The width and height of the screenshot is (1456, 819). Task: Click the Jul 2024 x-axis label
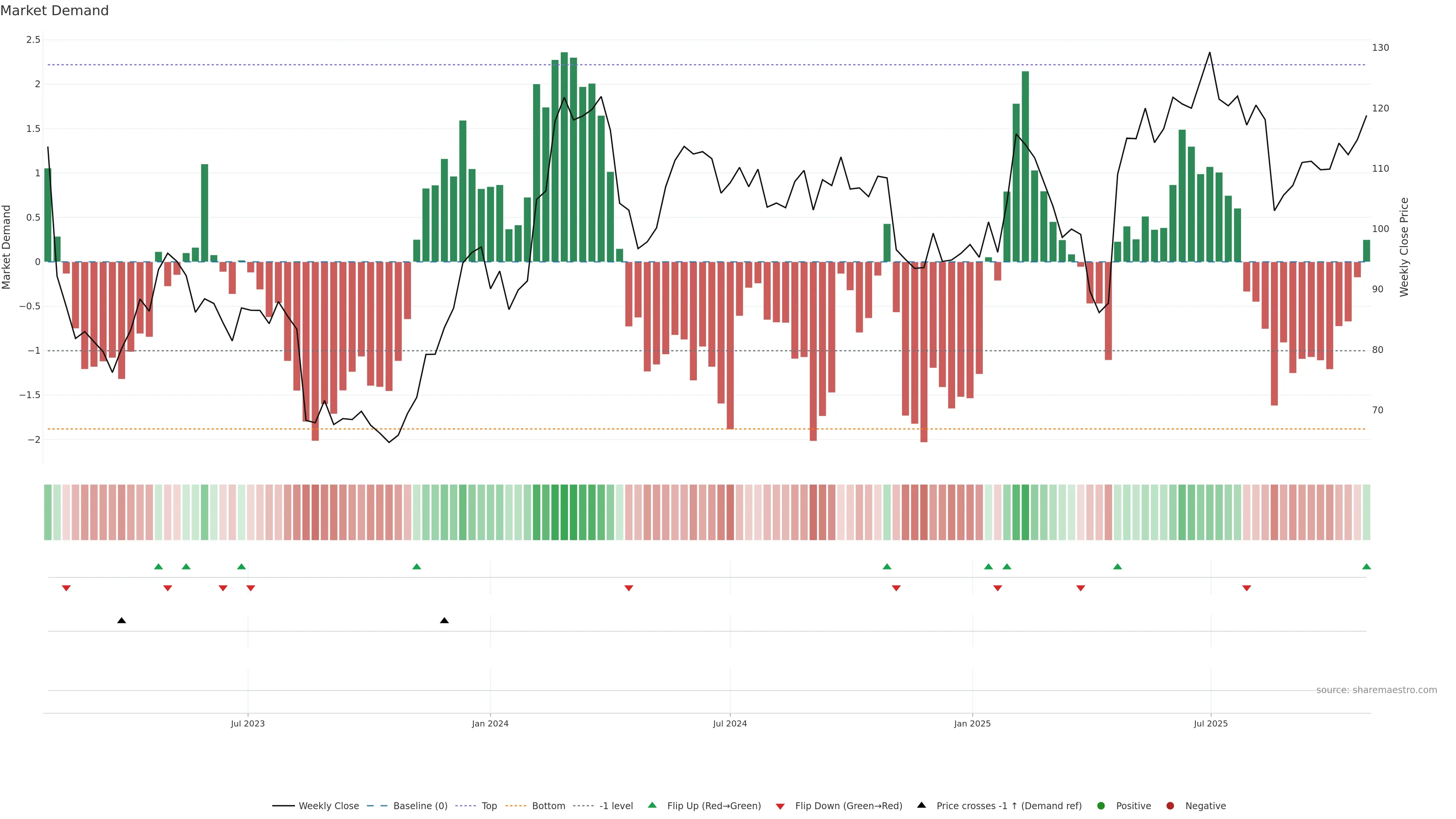(x=730, y=723)
